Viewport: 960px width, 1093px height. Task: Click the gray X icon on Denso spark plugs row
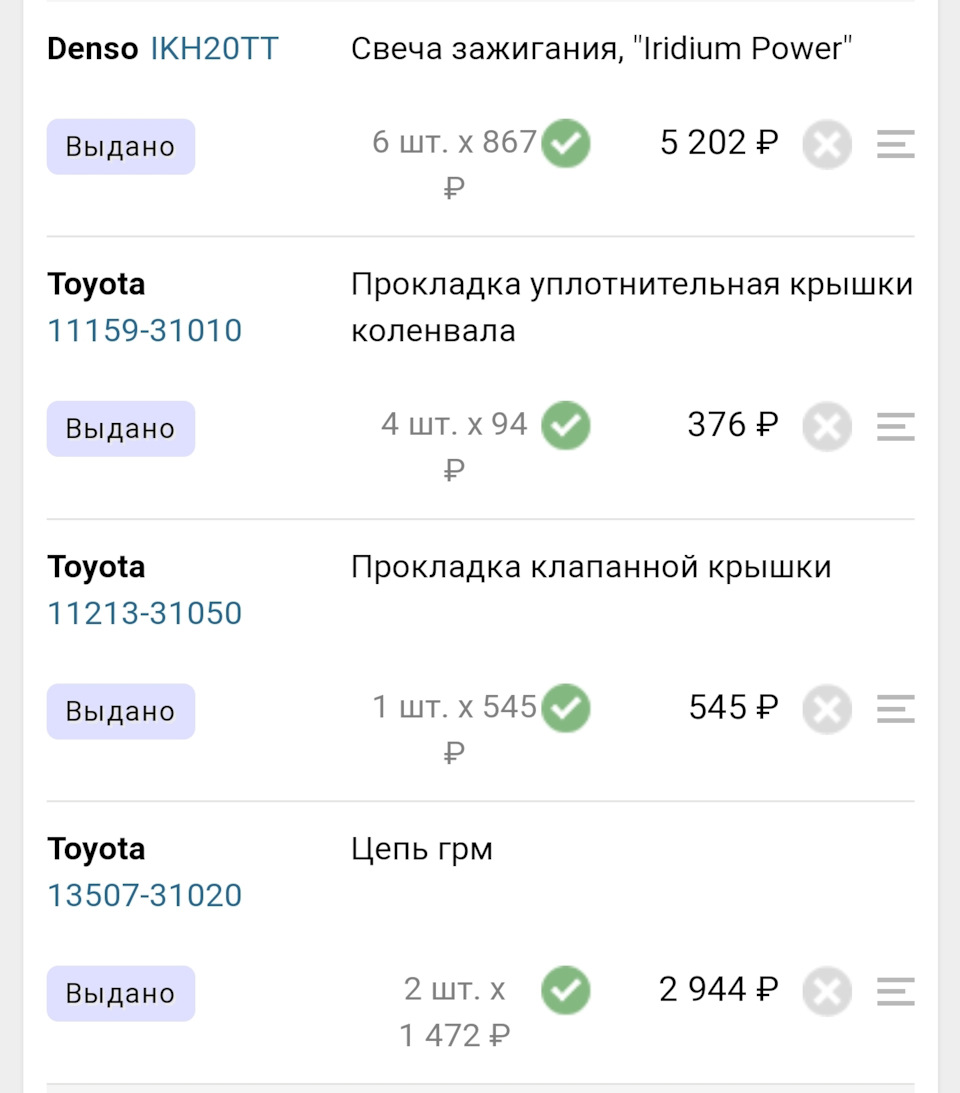pyautogui.click(x=827, y=144)
